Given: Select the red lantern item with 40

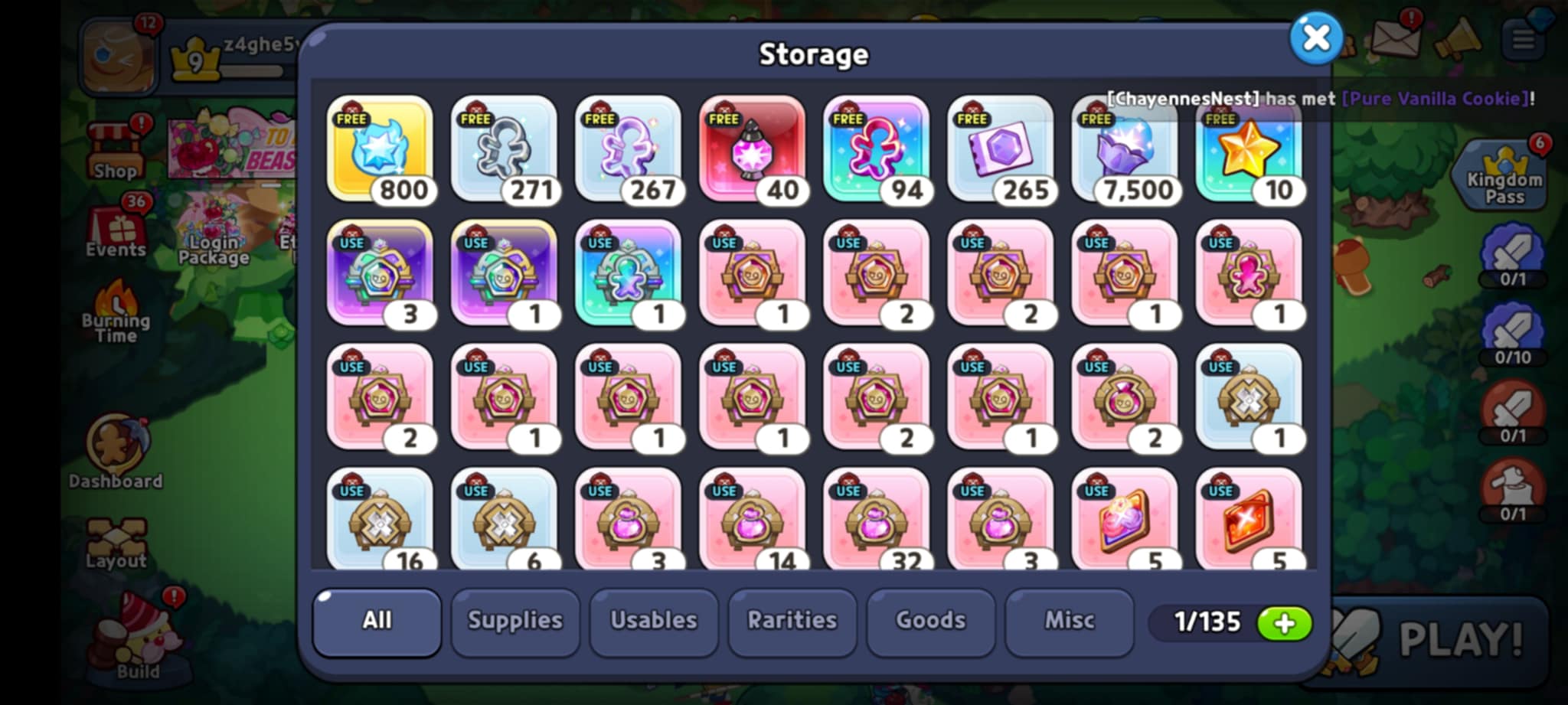Looking at the screenshot, I should point(752,149).
